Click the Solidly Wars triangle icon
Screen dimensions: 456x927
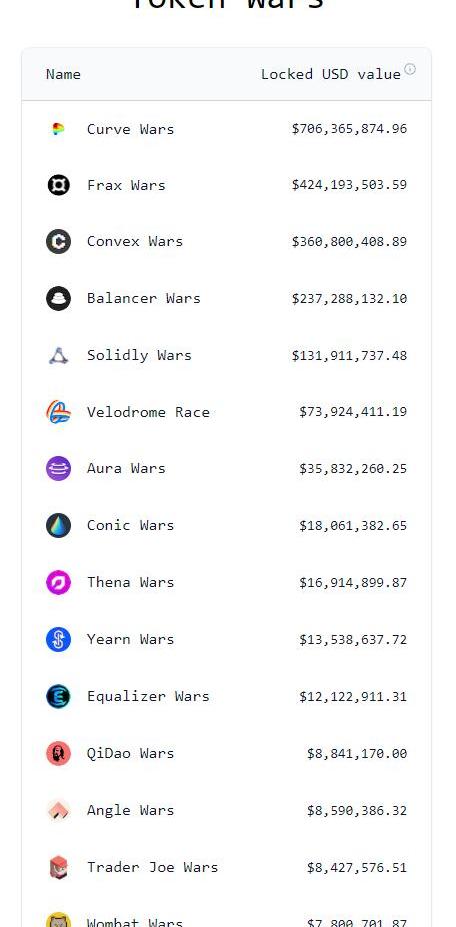[x=58, y=355]
